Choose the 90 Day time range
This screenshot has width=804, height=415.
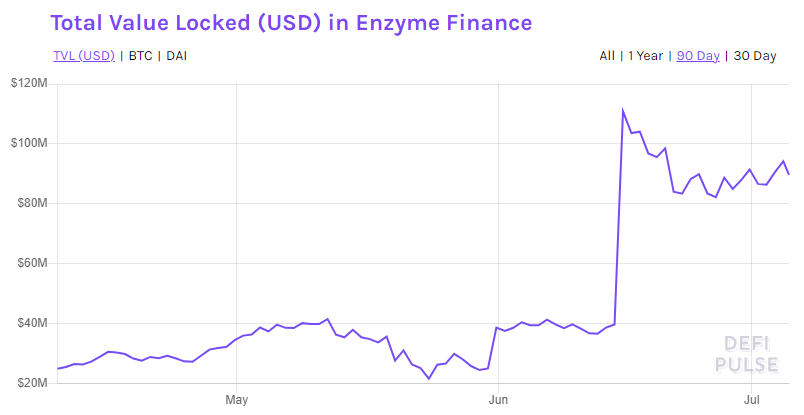(x=698, y=56)
